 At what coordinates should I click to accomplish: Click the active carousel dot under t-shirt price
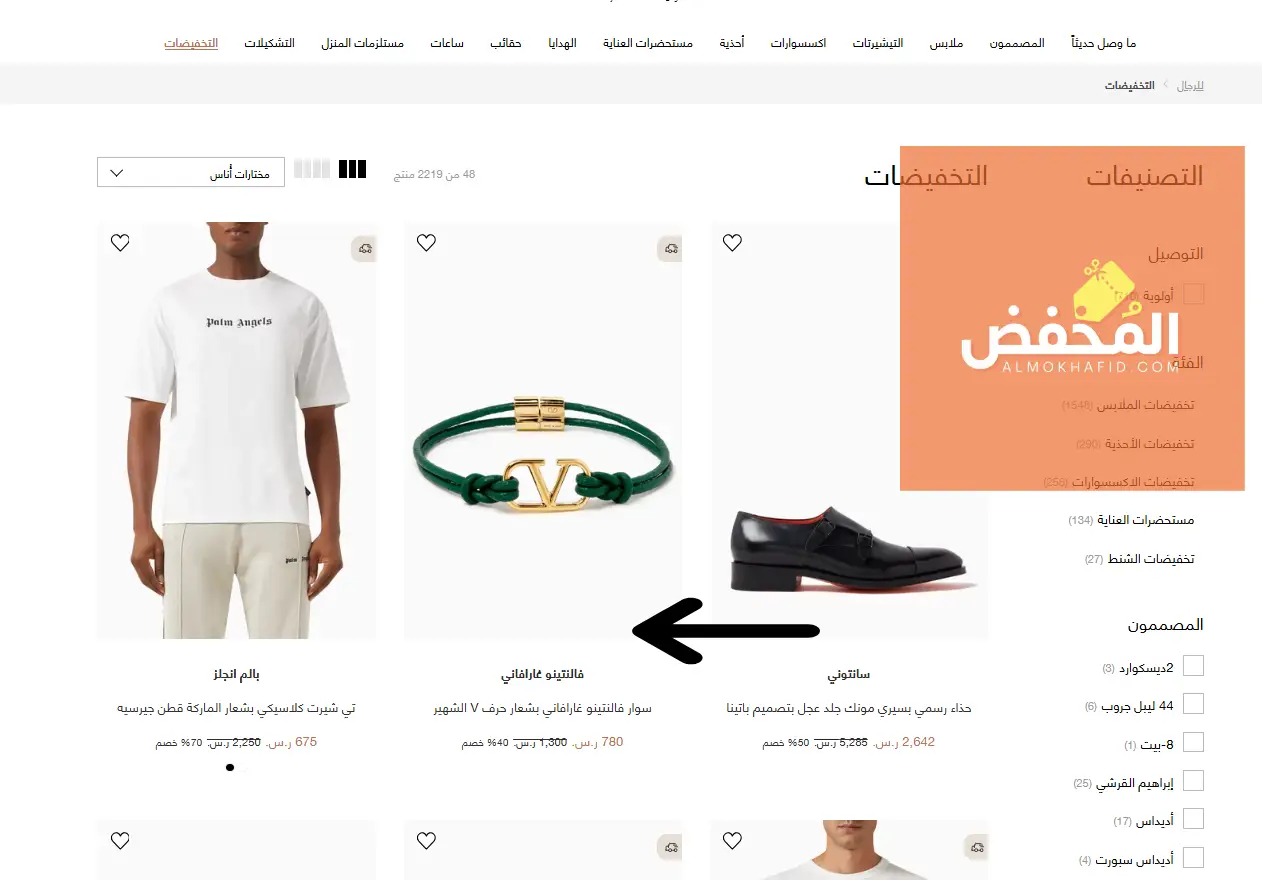230,767
